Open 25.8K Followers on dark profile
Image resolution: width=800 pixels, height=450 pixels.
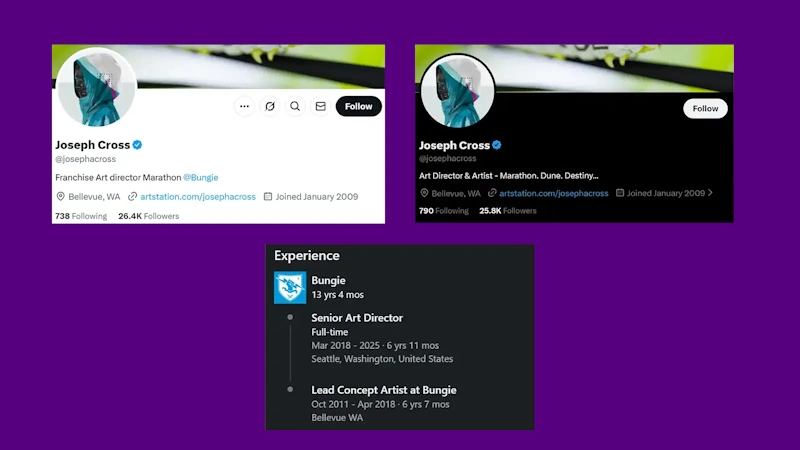508,211
